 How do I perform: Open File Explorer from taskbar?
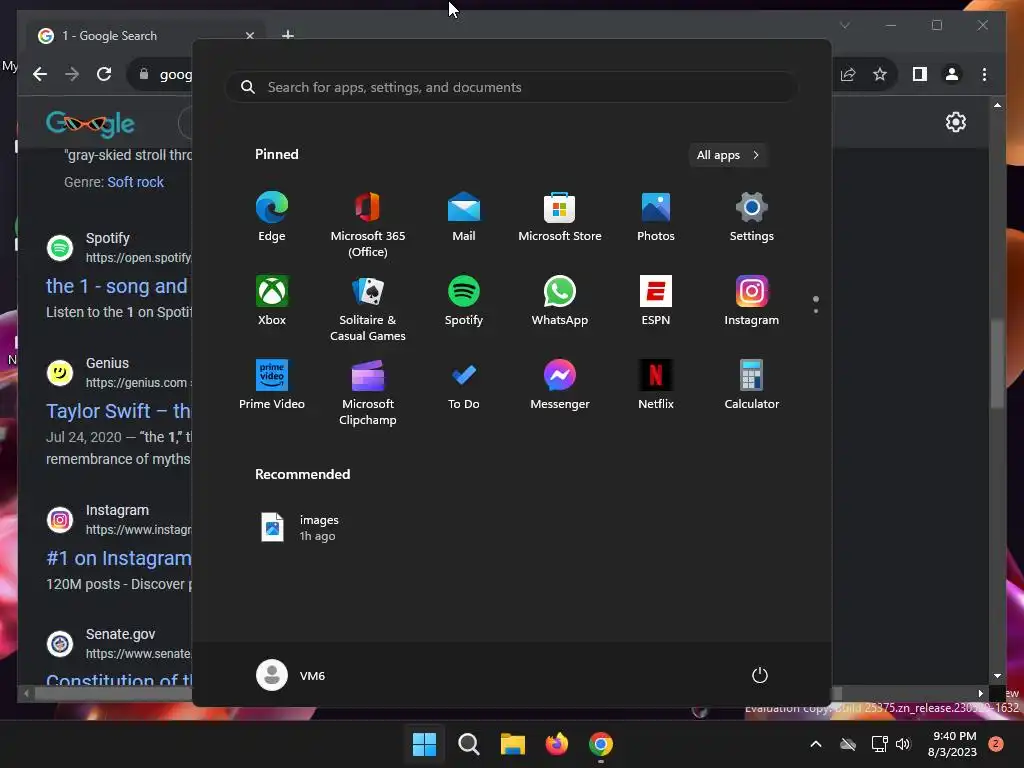(x=513, y=744)
